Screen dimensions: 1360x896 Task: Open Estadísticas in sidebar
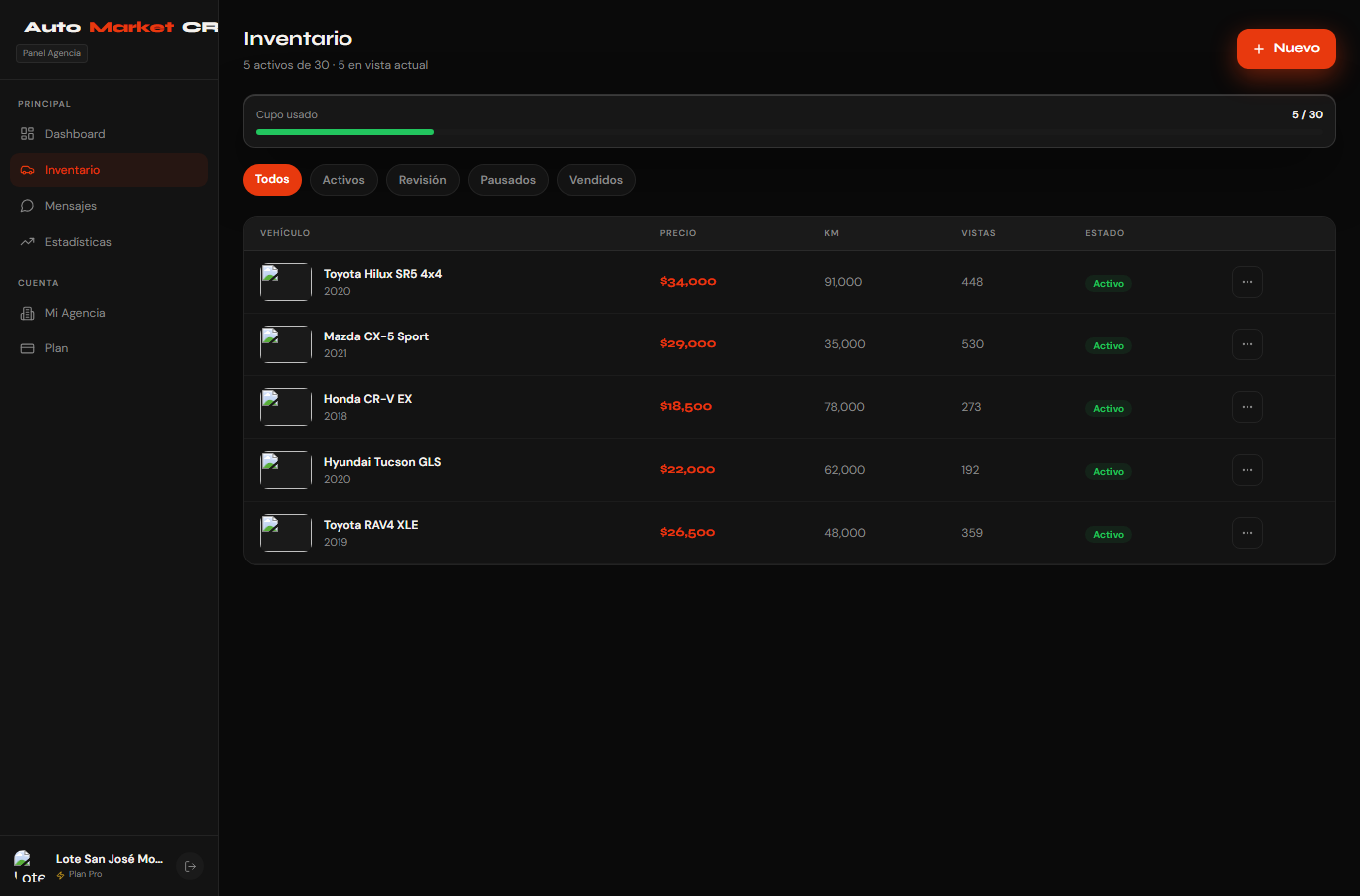(110, 242)
